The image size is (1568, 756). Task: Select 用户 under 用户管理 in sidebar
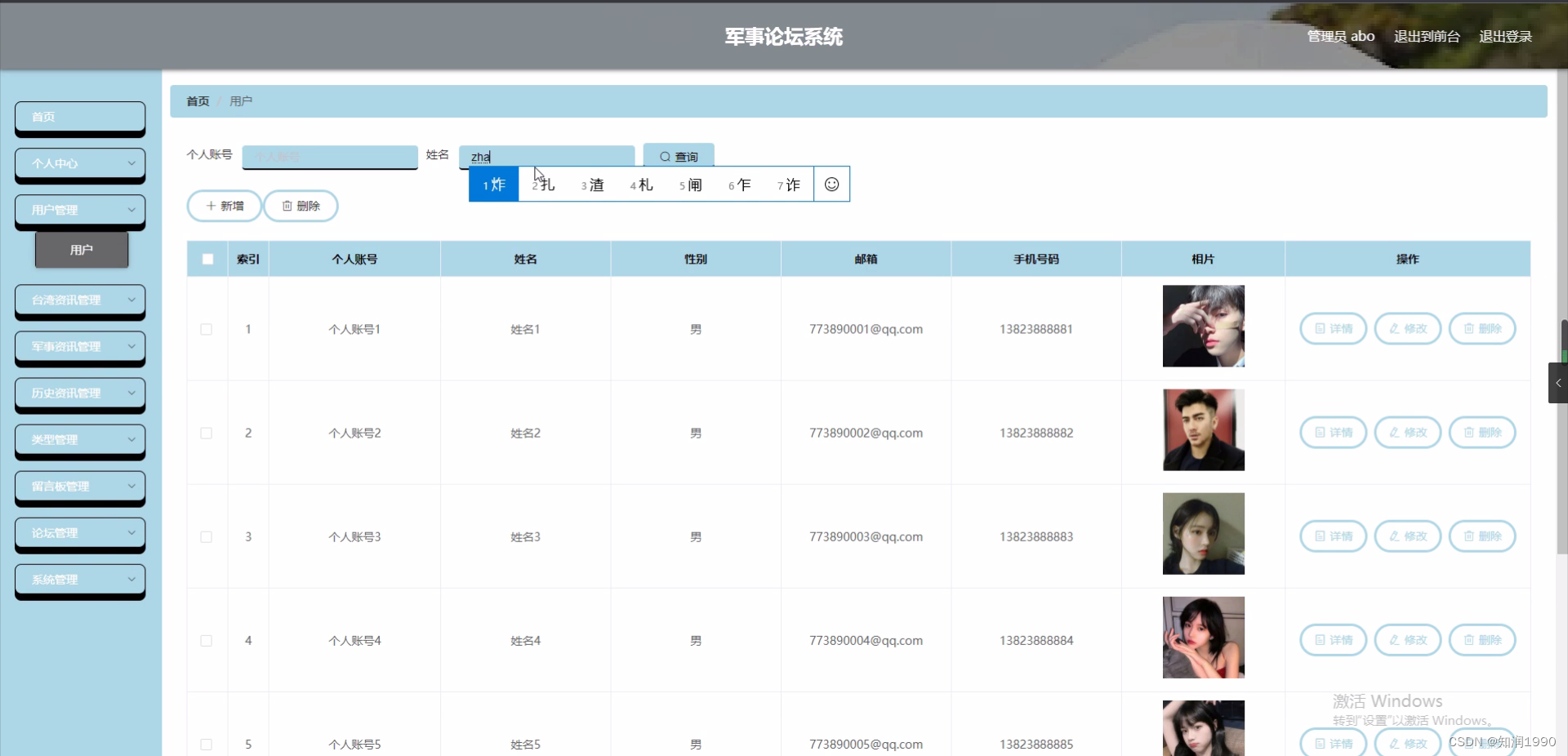coord(81,250)
